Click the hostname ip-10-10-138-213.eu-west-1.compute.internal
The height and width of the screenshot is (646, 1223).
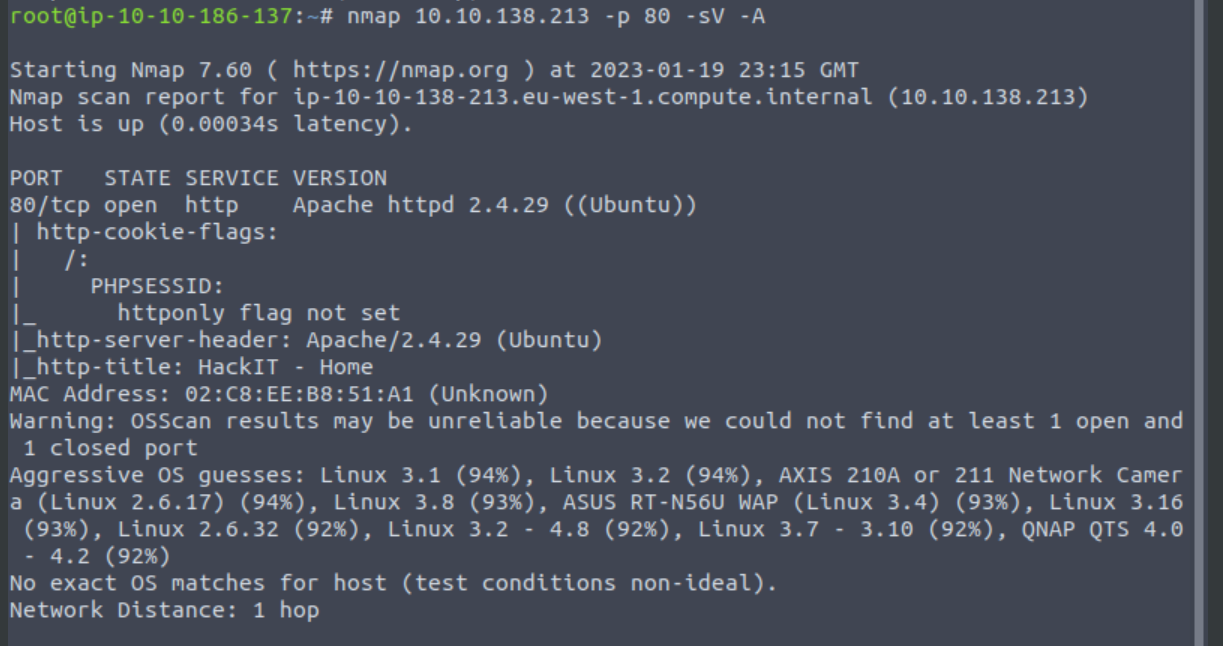coord(568,97)
